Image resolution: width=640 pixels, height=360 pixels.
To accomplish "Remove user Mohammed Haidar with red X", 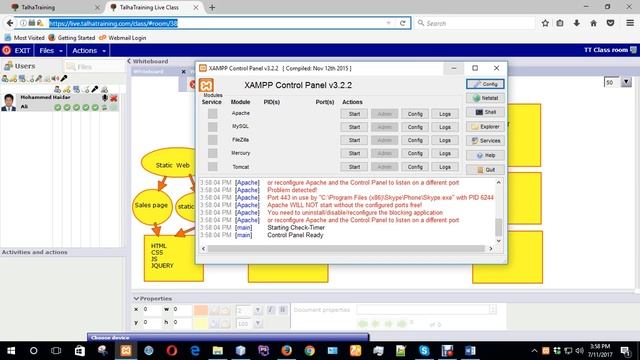I will (114, 98).
